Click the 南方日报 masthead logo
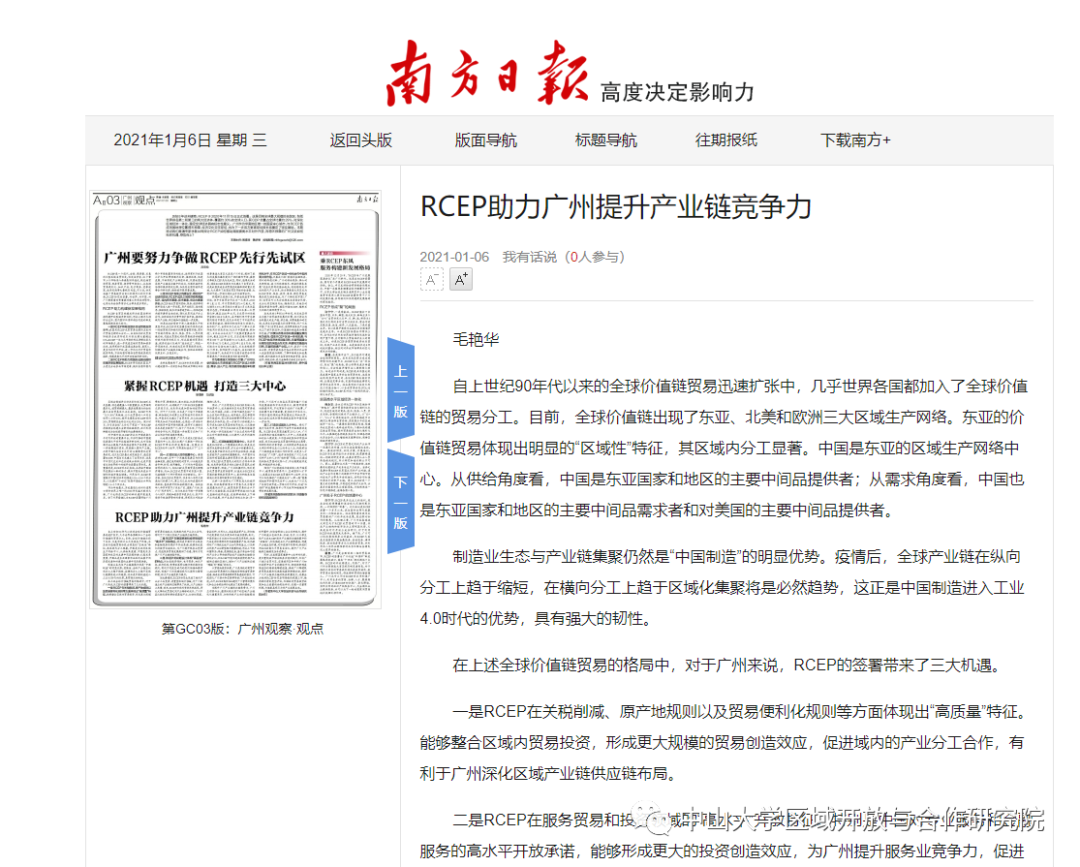 click(x=488, y=73)
